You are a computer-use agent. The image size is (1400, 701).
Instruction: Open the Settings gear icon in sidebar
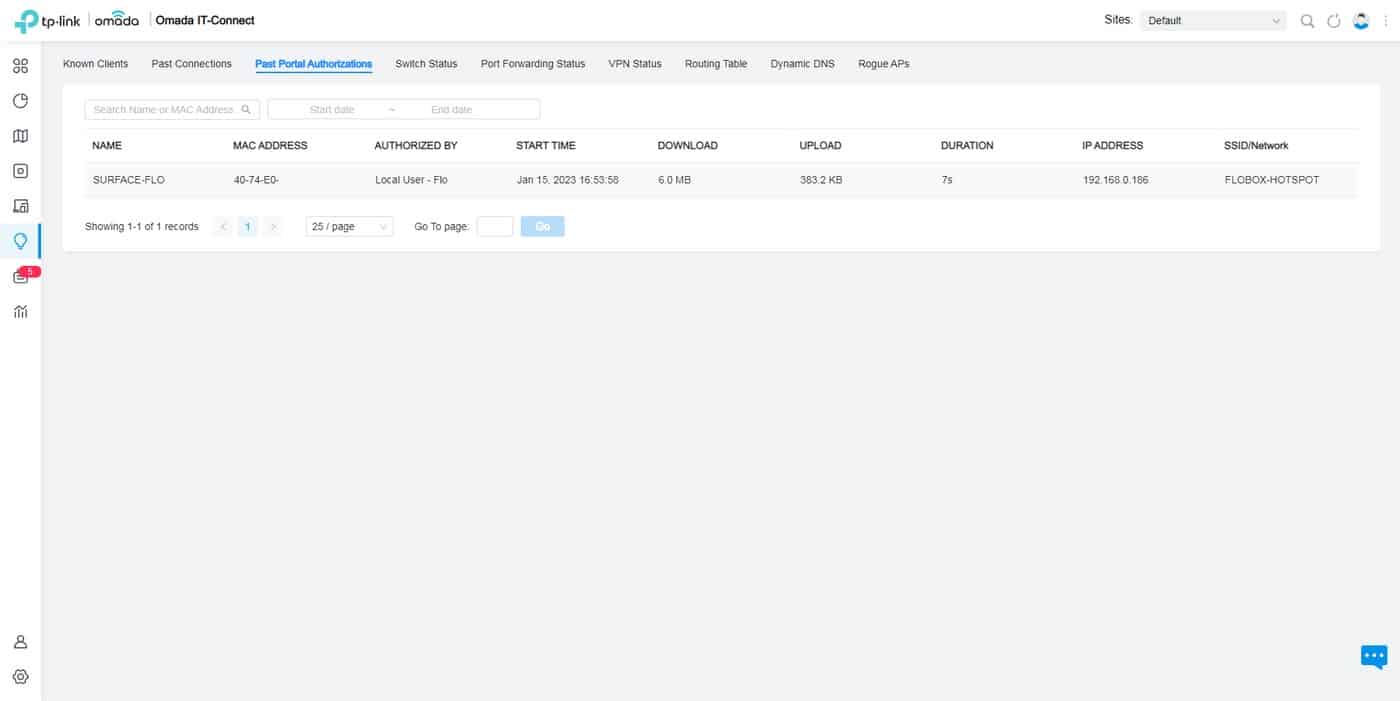[x=20, y=677]
